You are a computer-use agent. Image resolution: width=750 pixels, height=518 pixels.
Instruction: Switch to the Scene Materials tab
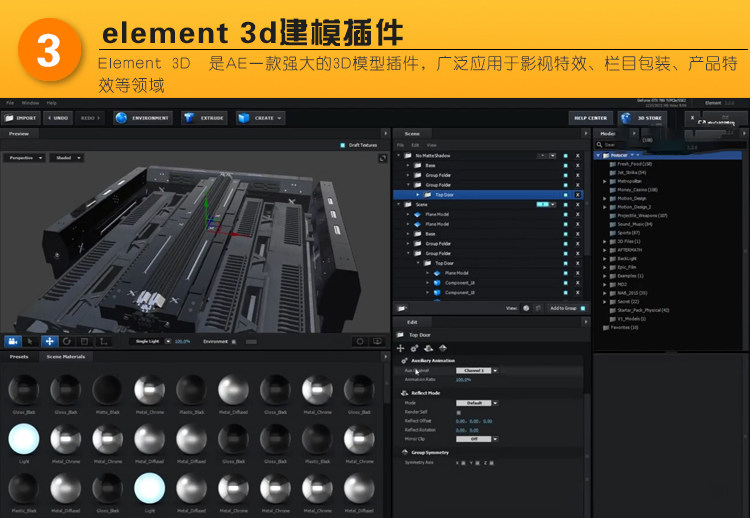(66, 357)
